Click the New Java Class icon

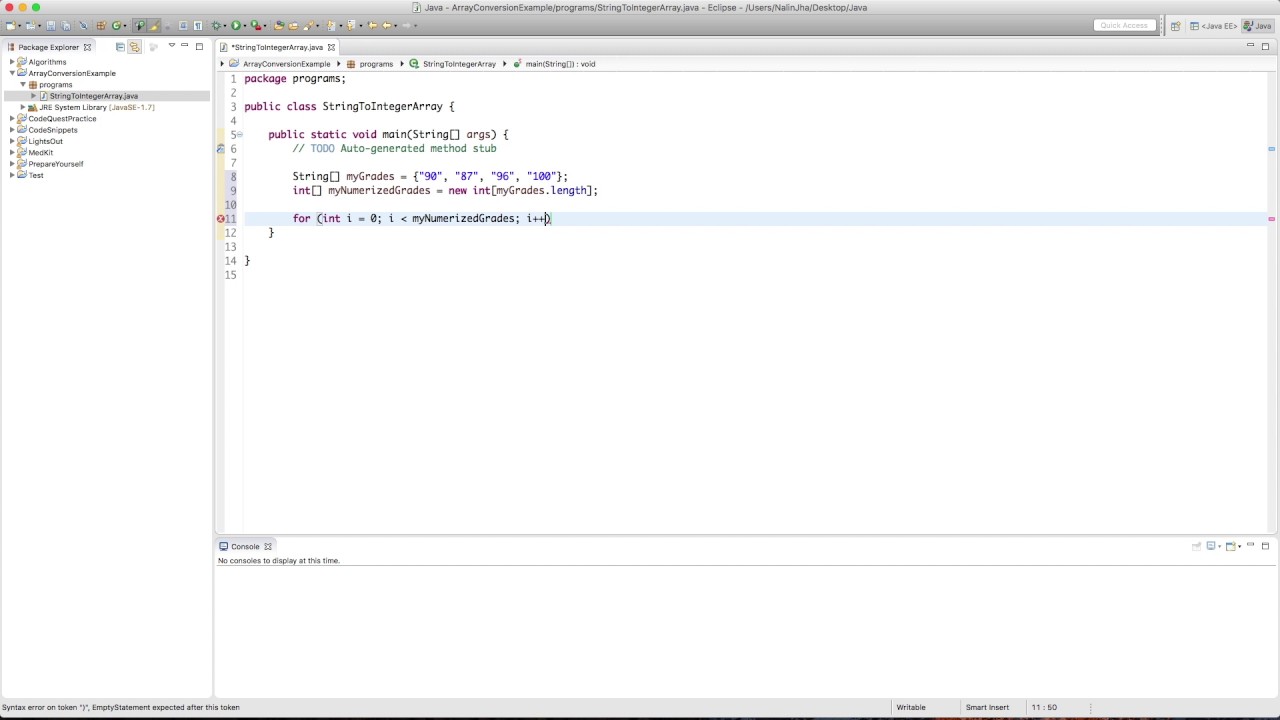coord(118,25)
